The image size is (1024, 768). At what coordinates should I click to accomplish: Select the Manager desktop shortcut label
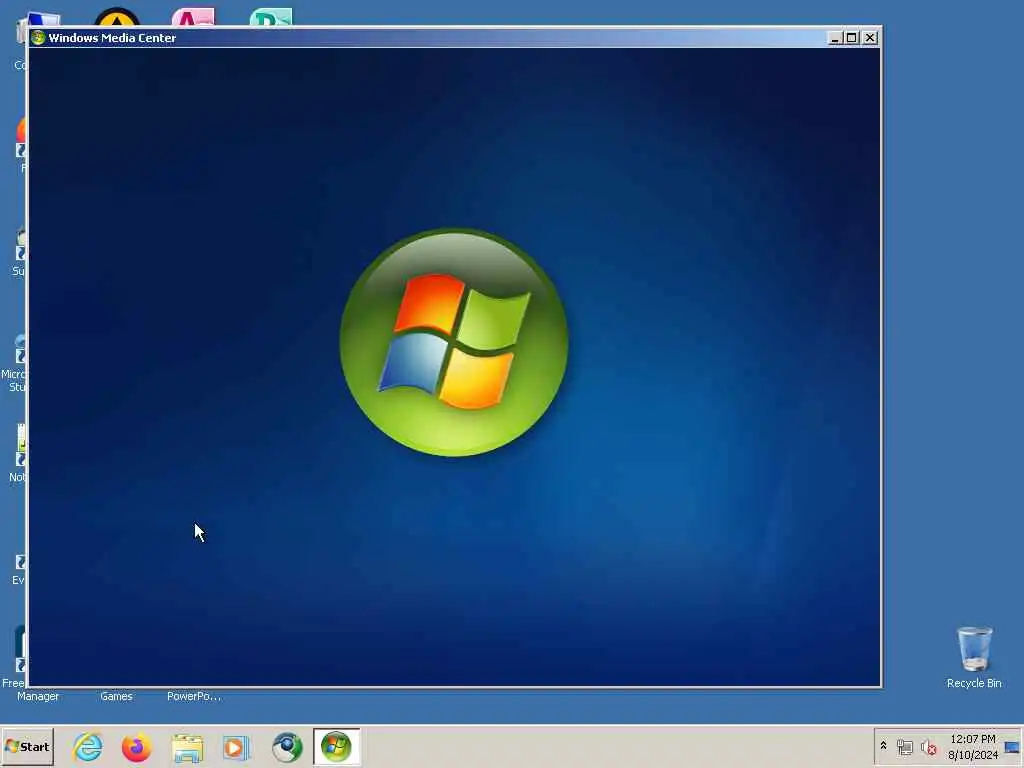(x=38, y=696)
